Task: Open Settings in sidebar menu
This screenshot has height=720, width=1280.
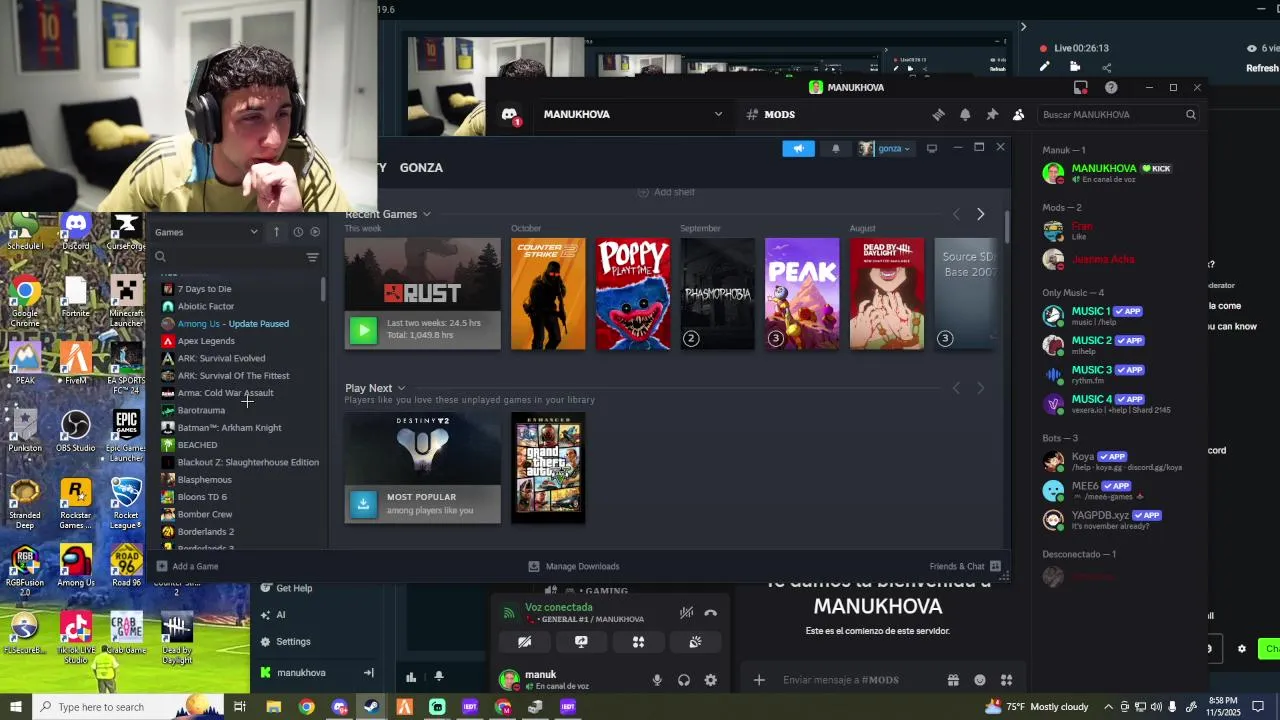Action: [285, 642]
